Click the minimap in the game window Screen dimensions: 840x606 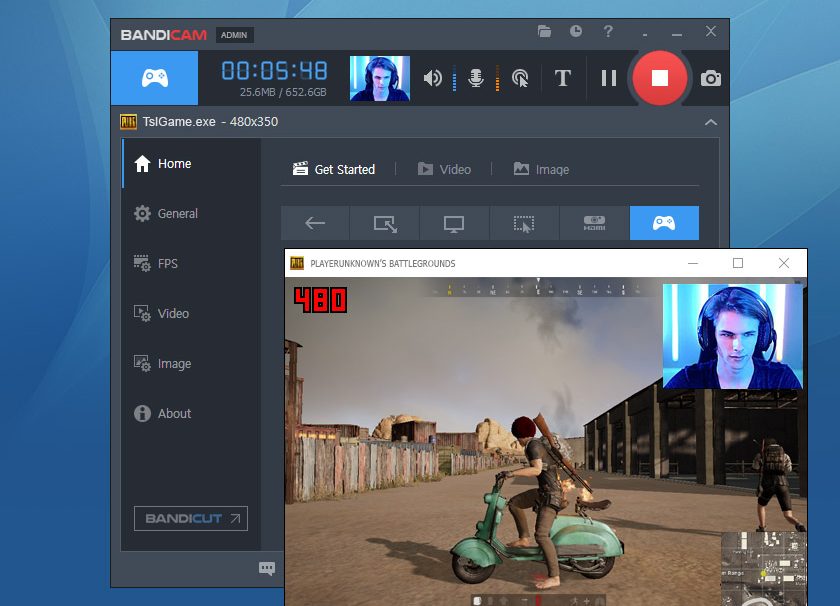(764, 569)
